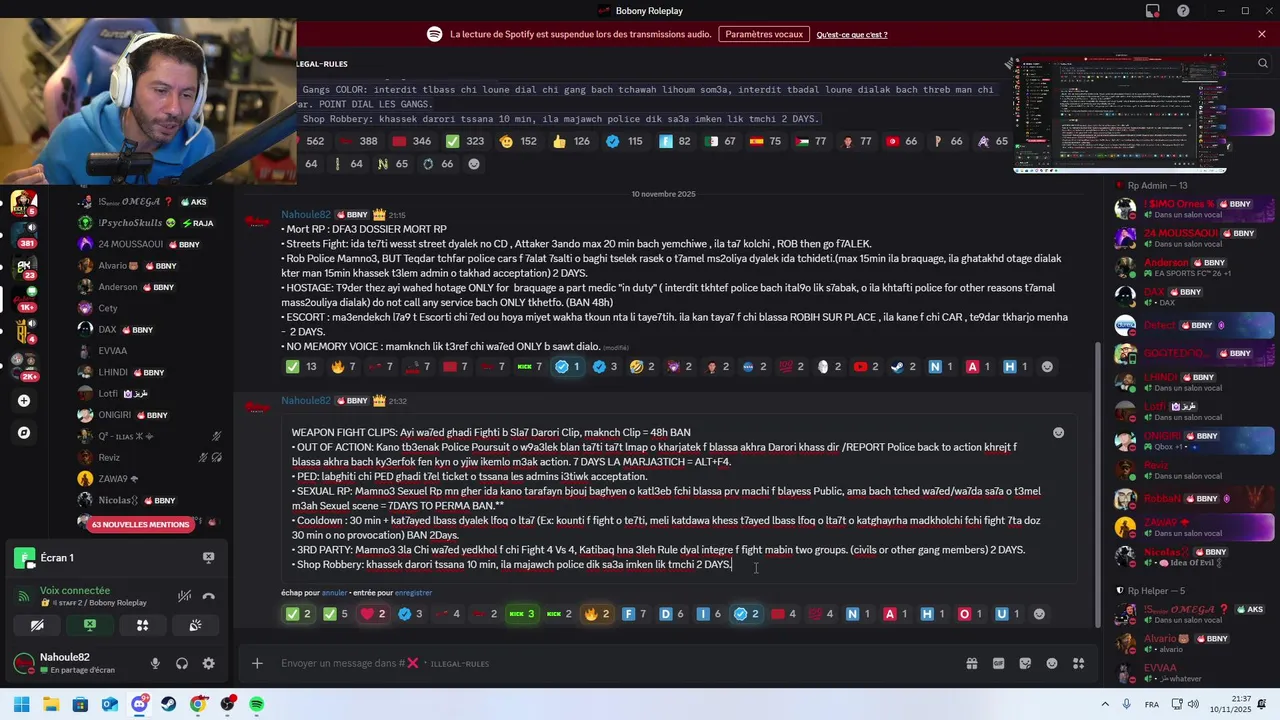
Task: Open Discord inbox icon in title bar
Action: pos(1153,11)
